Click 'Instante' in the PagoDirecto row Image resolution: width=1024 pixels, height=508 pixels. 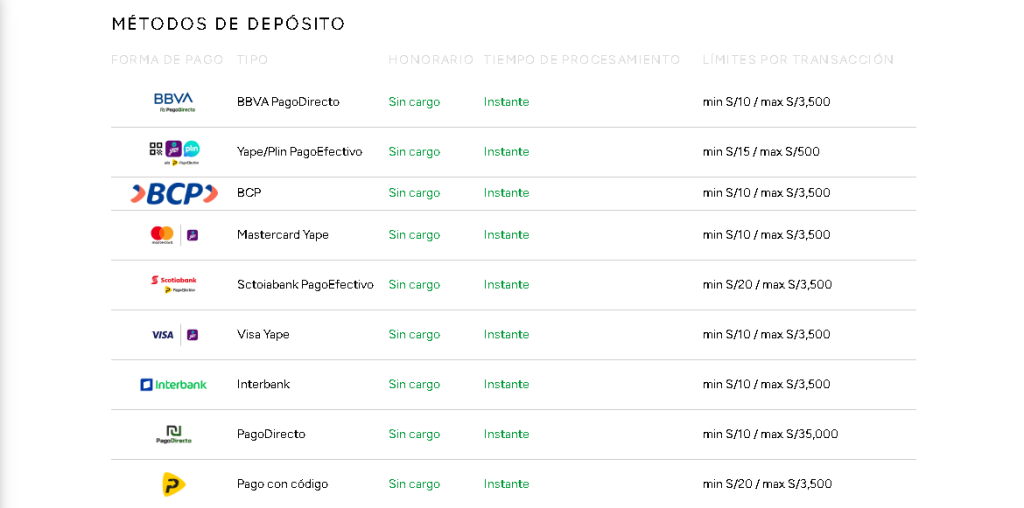[506, 434]
